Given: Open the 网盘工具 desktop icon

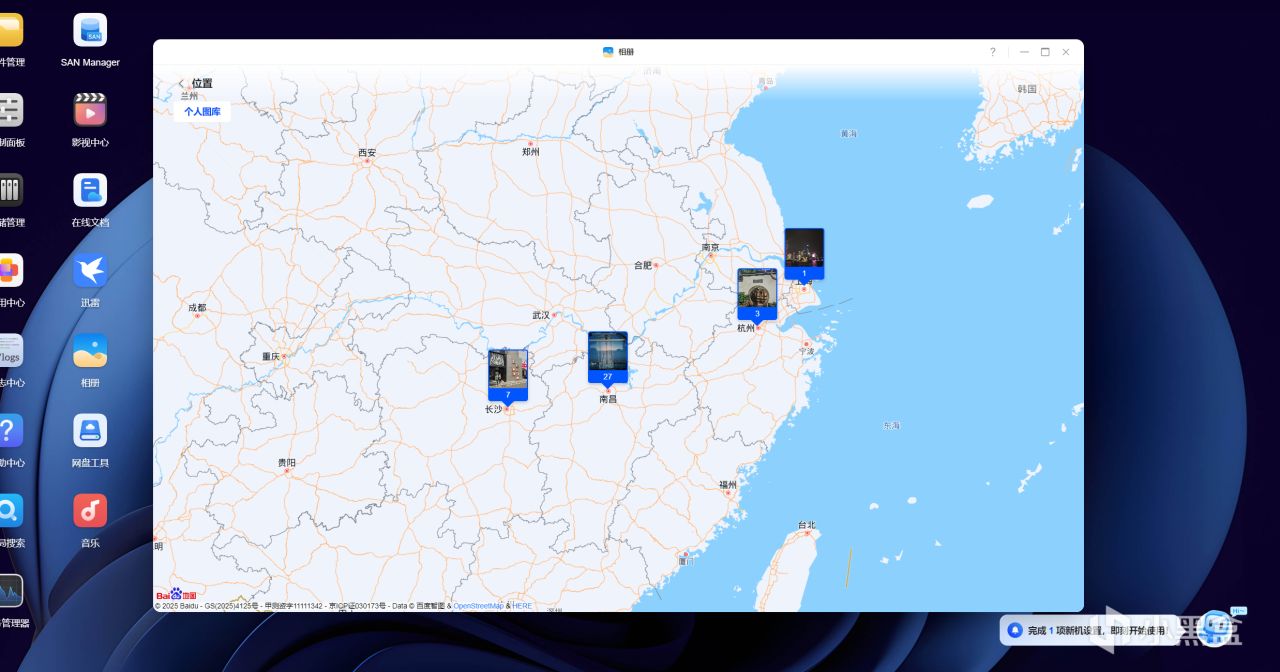Looking at the screenshot, I should tap(90, 430).
